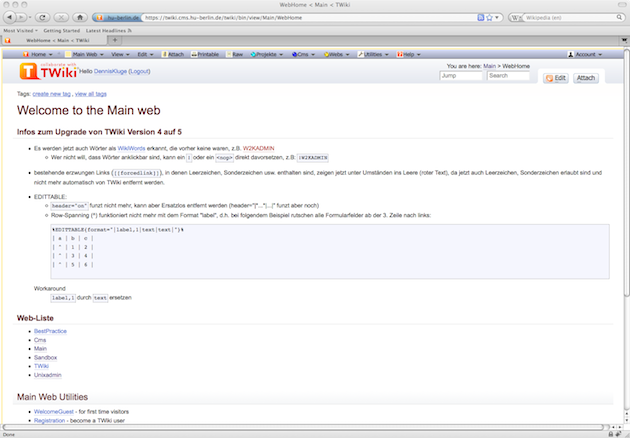
Task: Click the Attach button beside Edit button
Action: [x=586, y=78]
